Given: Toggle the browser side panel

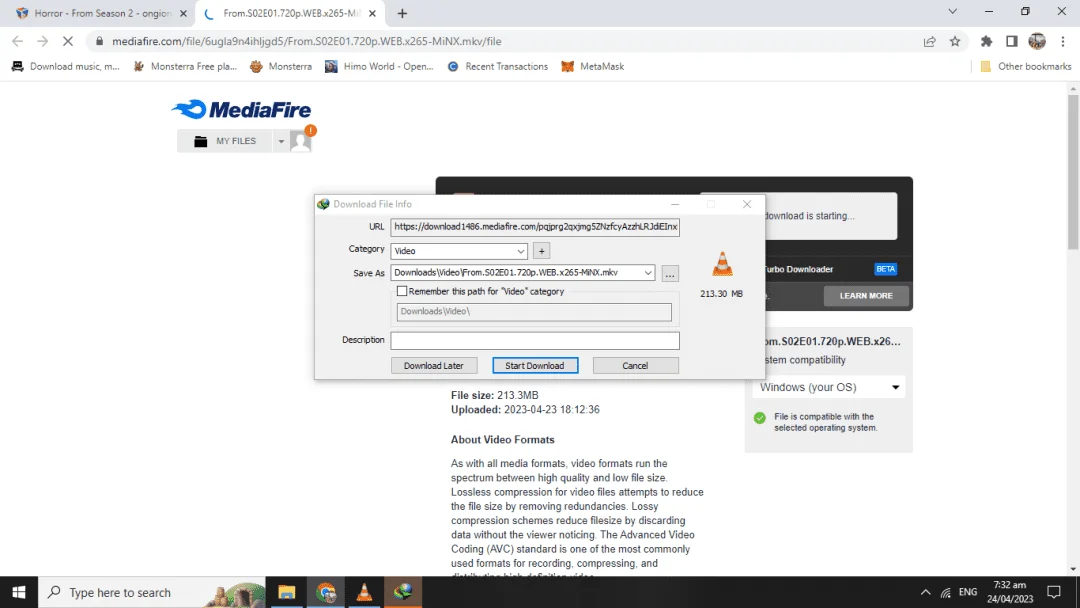Looking at the screenshot, I should point(1011,41).
